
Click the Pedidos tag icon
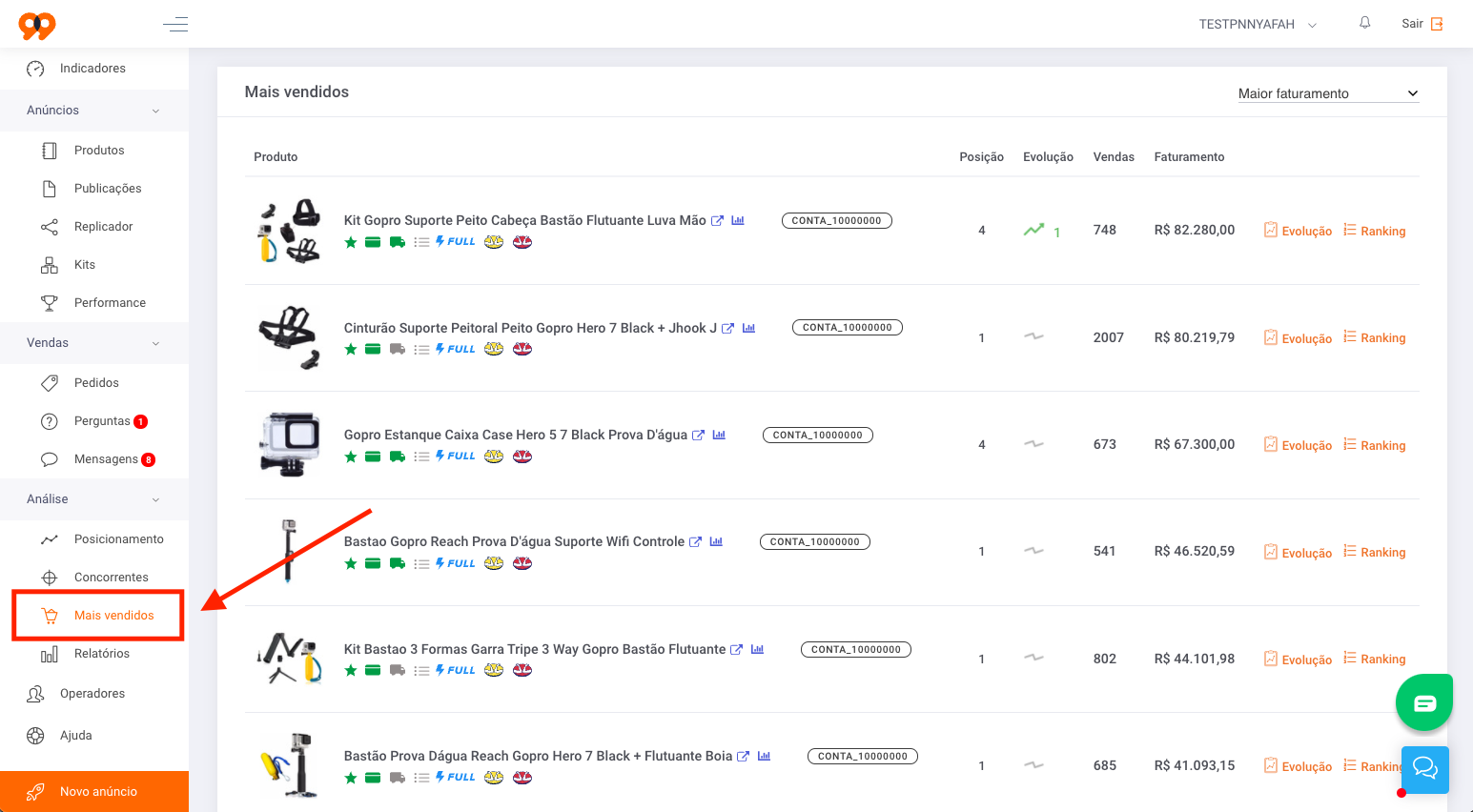50,383
